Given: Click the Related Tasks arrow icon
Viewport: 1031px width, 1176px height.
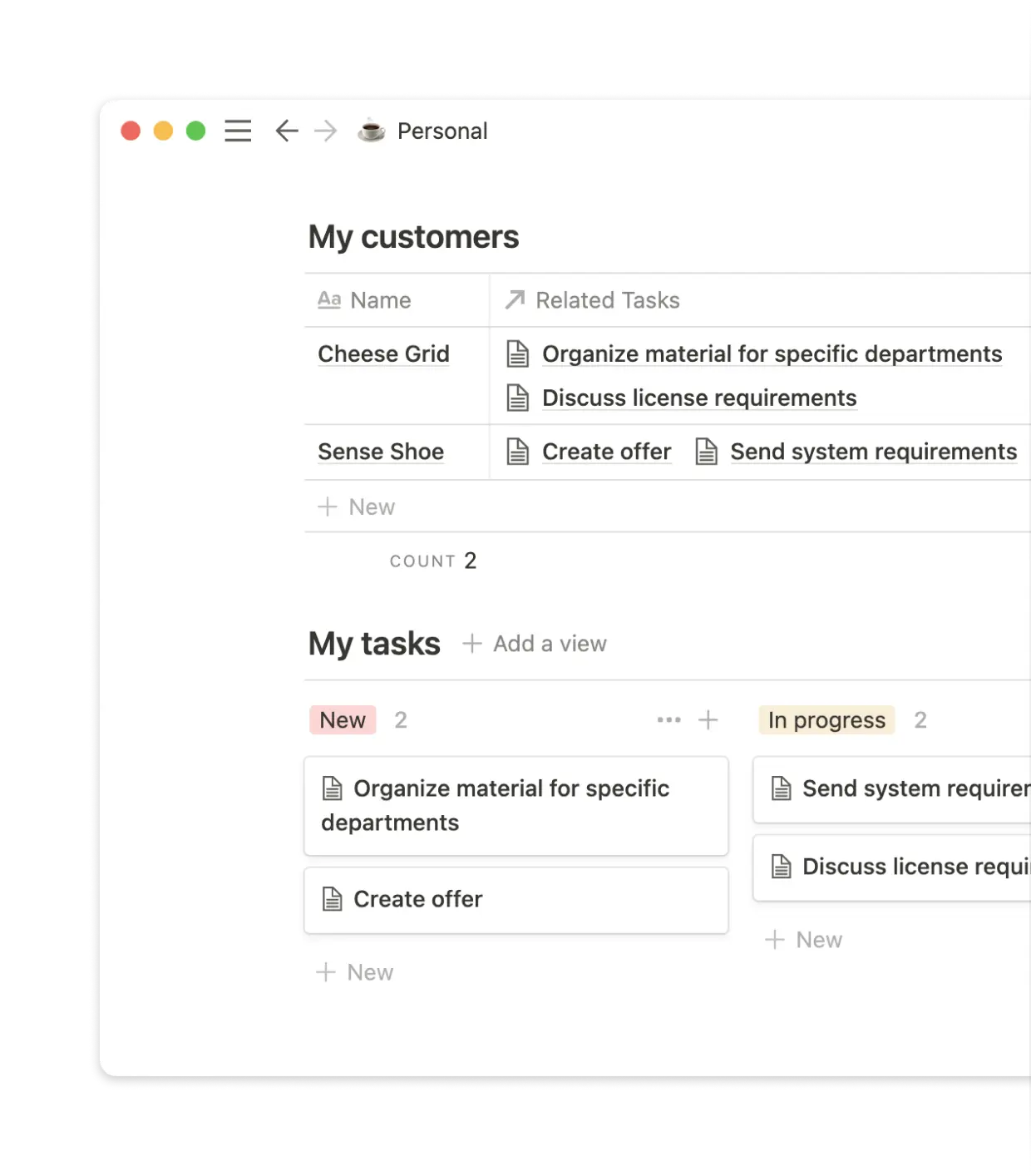Looking at the screenshot, I should click(515, 300).
